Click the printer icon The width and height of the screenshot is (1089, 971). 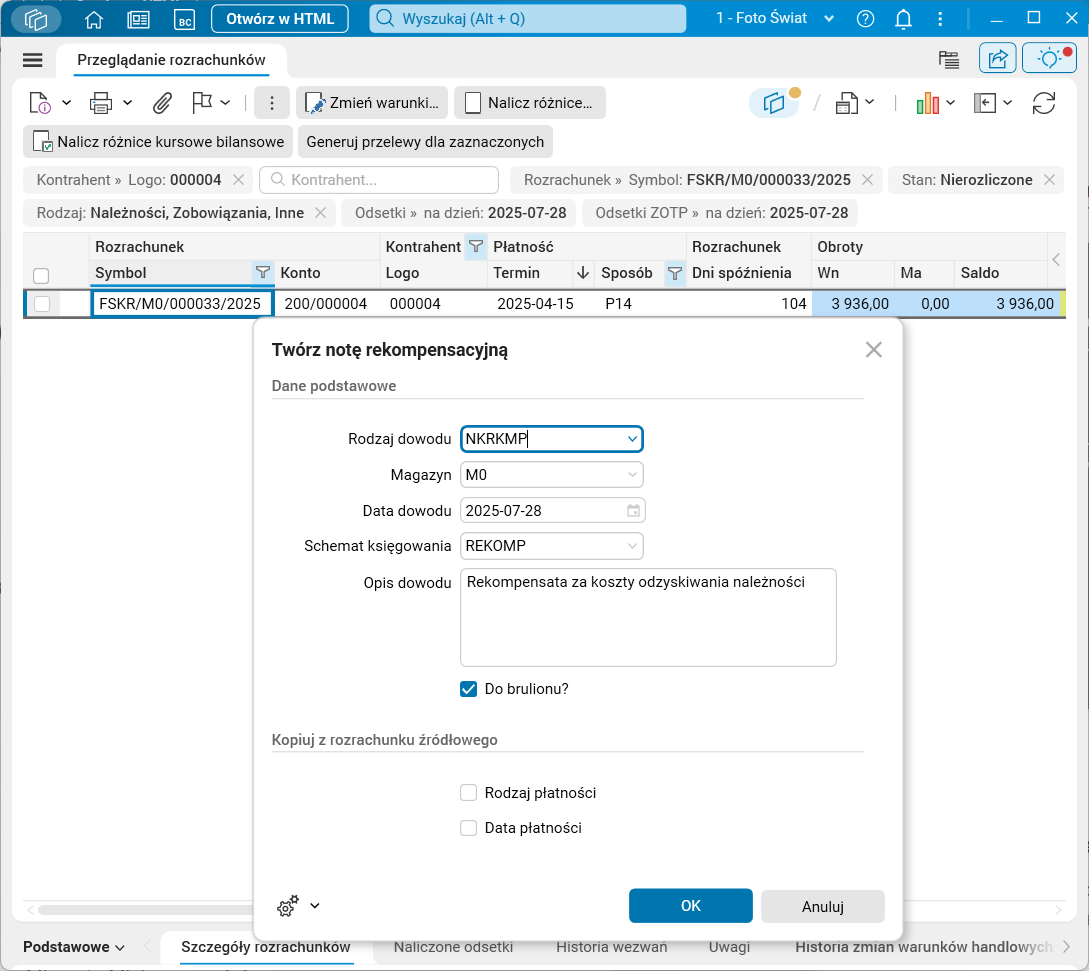101,103
